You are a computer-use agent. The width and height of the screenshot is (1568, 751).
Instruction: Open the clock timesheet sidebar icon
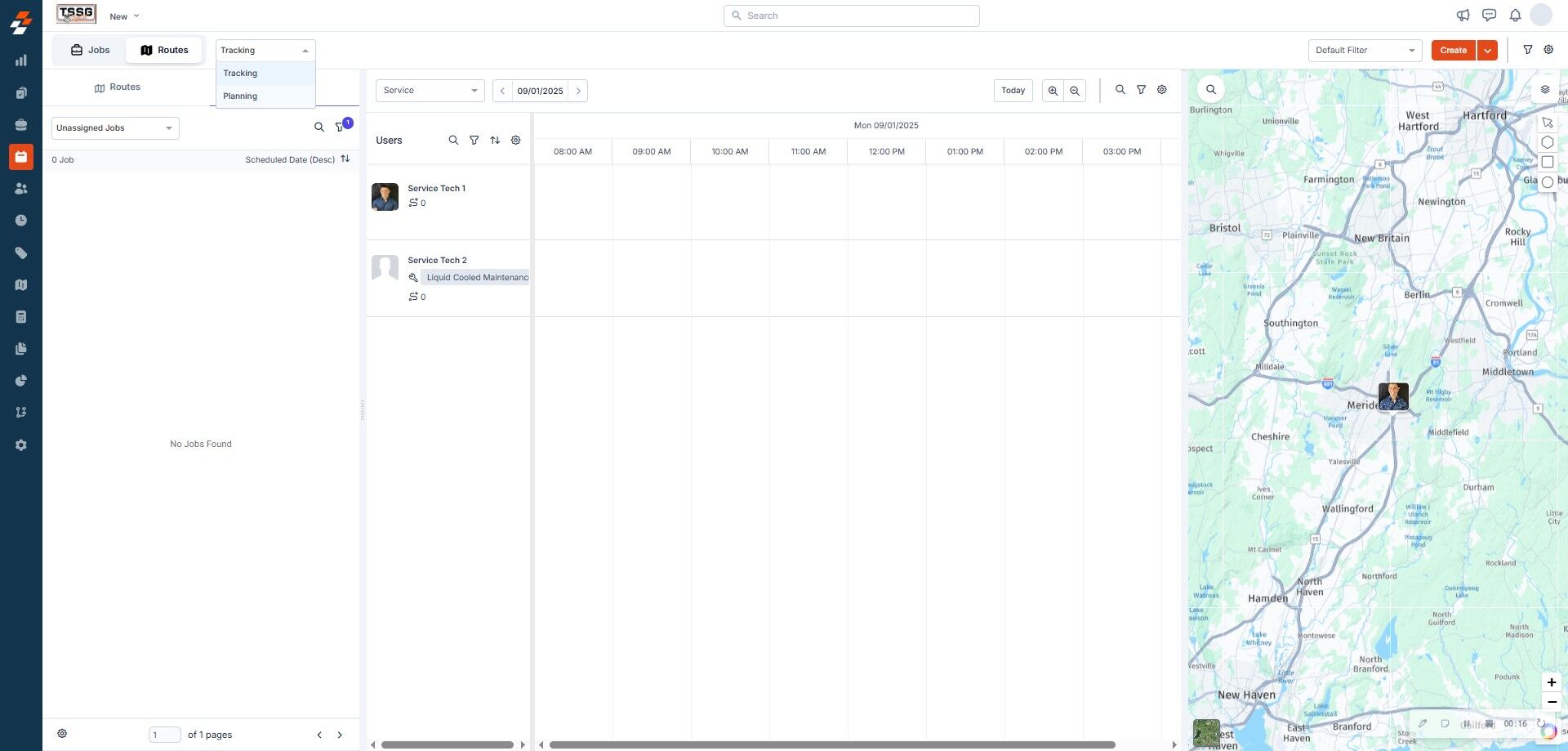(x=21, y=221)
